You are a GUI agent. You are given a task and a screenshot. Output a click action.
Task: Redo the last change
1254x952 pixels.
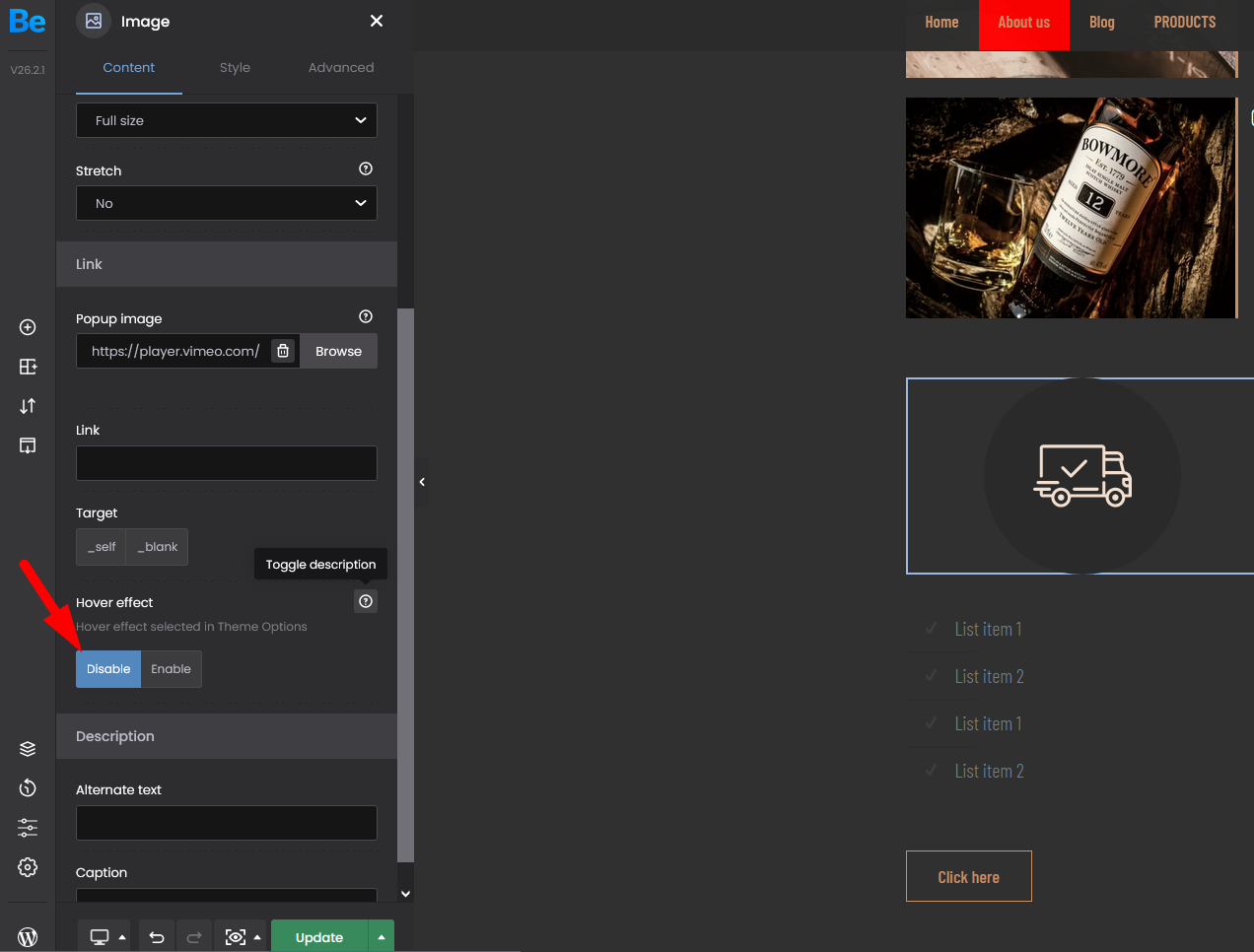pos(194,937)
